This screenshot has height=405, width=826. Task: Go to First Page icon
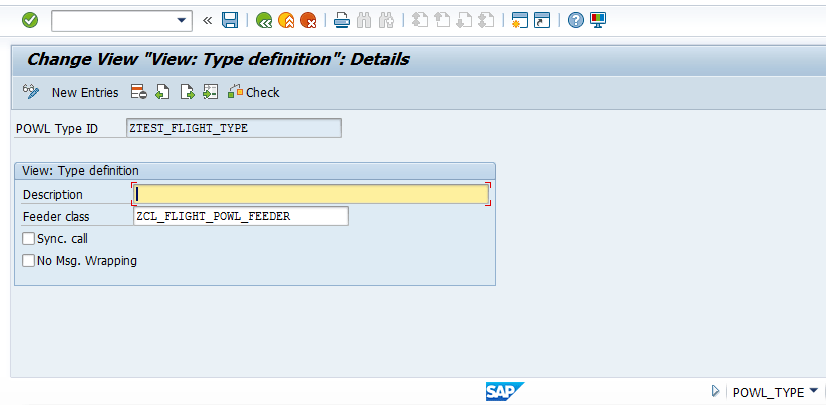click(420, 21)
